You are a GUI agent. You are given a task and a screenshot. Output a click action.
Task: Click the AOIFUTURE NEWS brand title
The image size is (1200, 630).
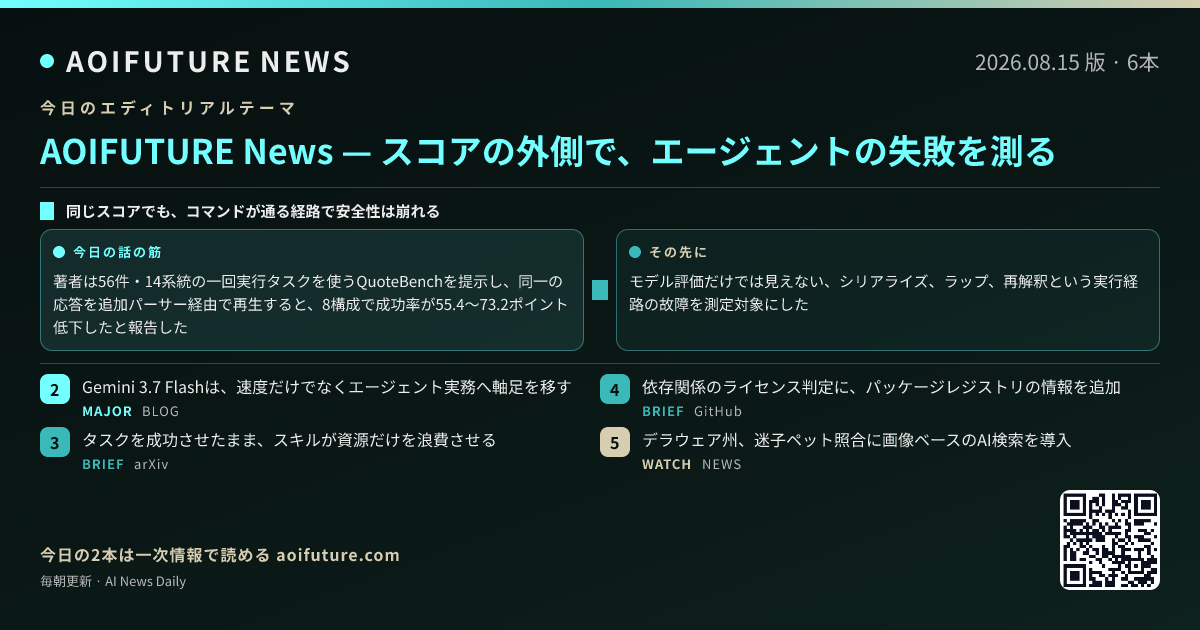[x=208, y=62]
